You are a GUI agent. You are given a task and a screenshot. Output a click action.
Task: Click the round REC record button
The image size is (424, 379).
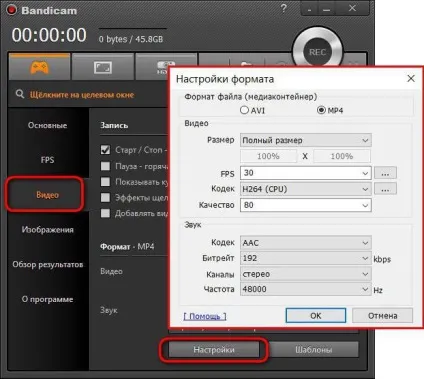point(317,52)
